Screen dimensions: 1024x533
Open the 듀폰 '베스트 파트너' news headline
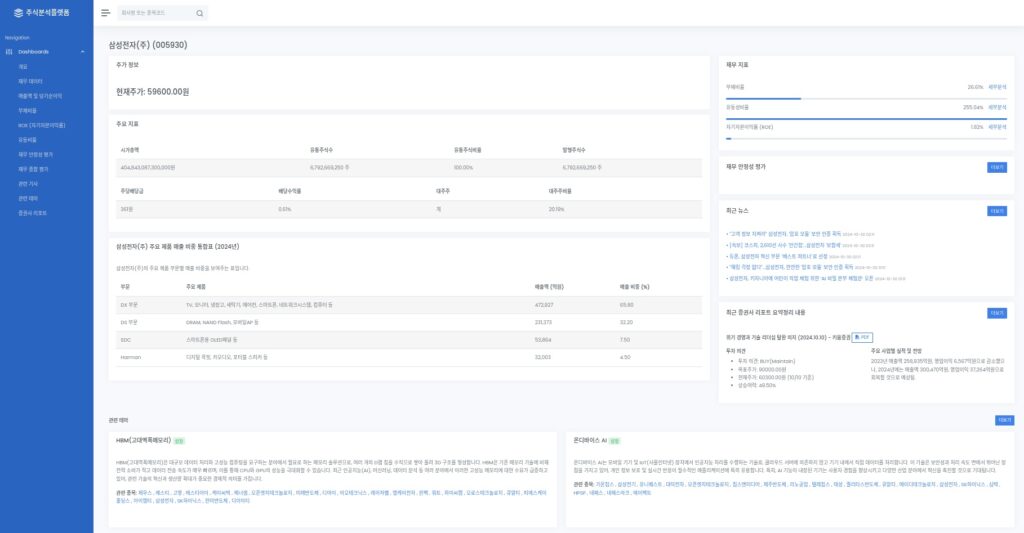[x=778, y=256]
